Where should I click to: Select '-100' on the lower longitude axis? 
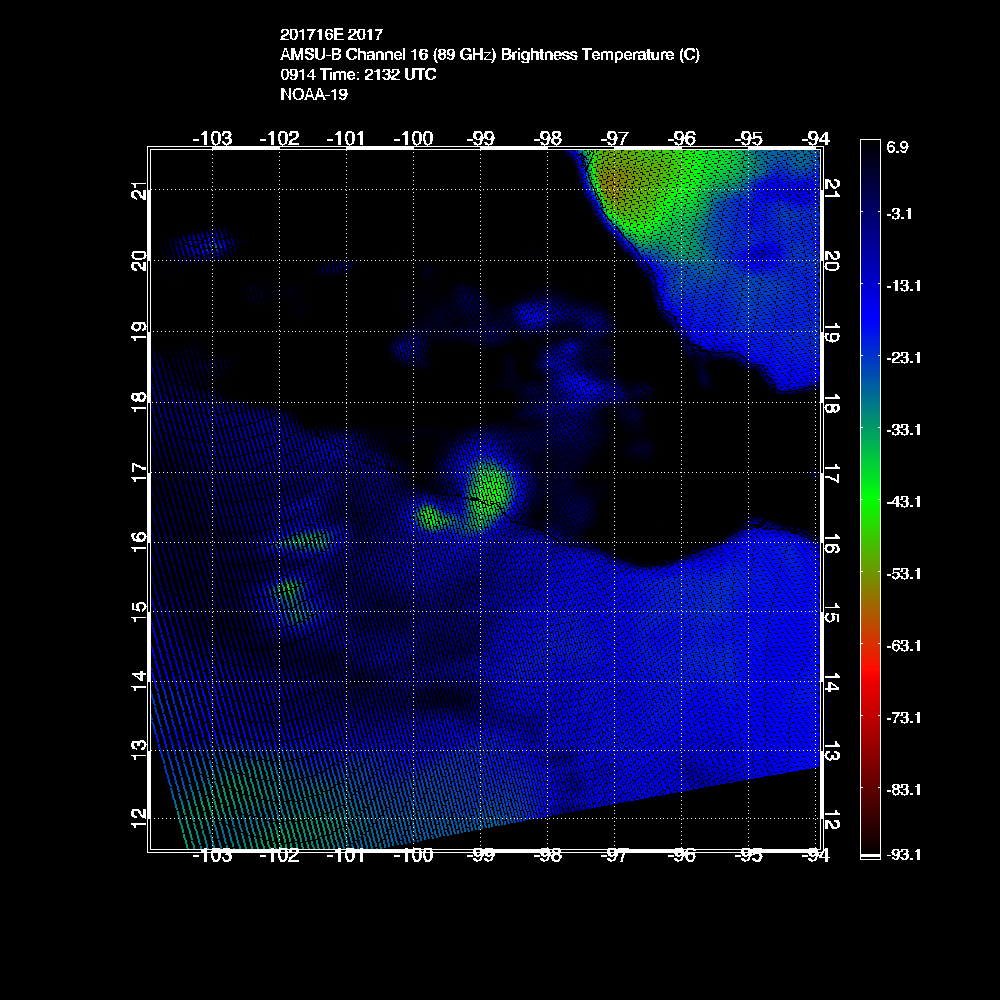[x=413, y=856]
